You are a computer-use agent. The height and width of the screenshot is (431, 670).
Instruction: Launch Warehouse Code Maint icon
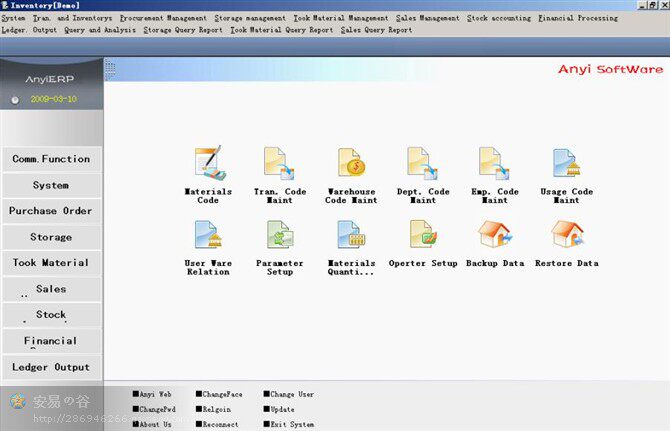tap(351, 162)
